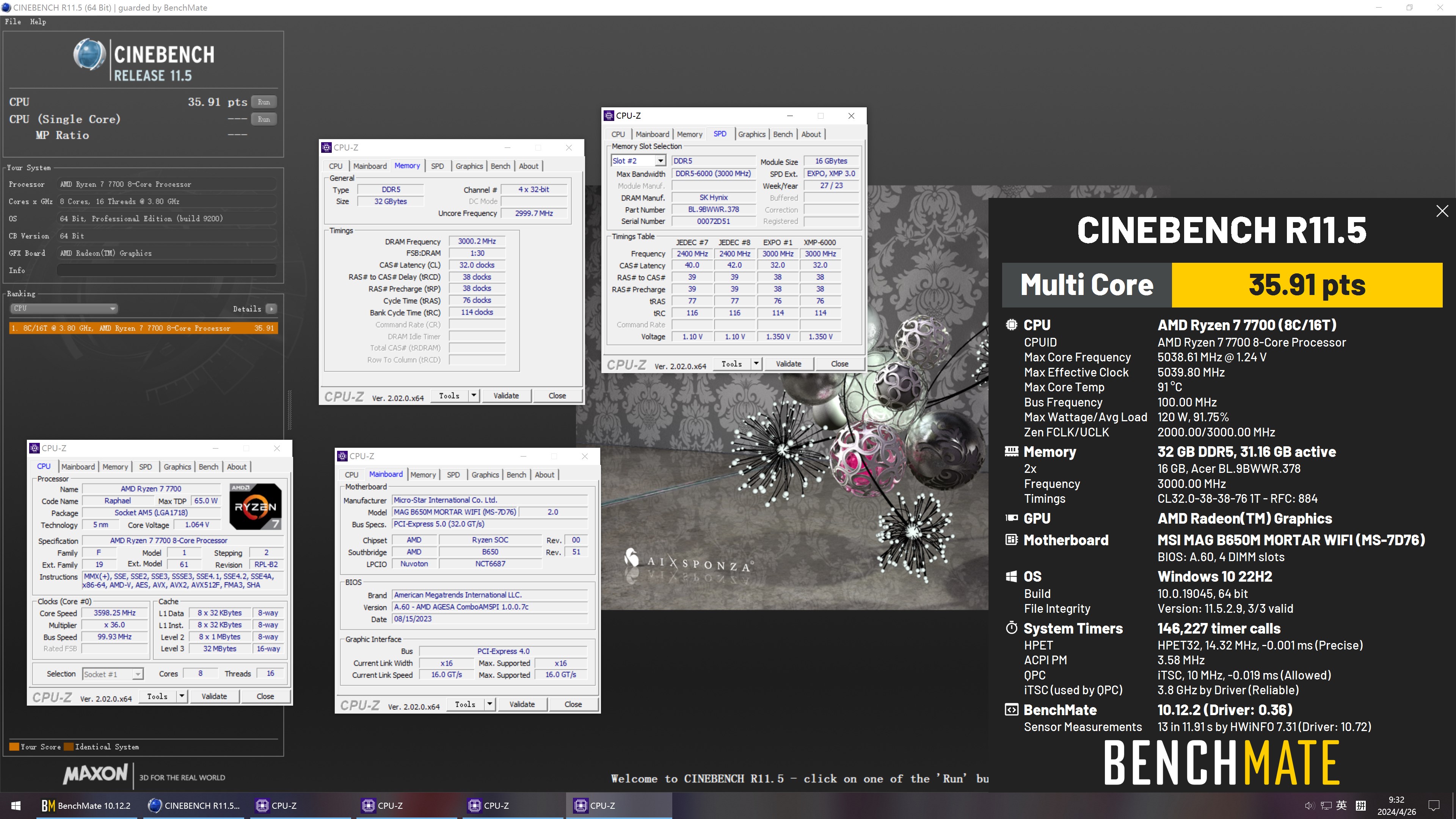Open notification center icon

click(x=1434, y=805)
